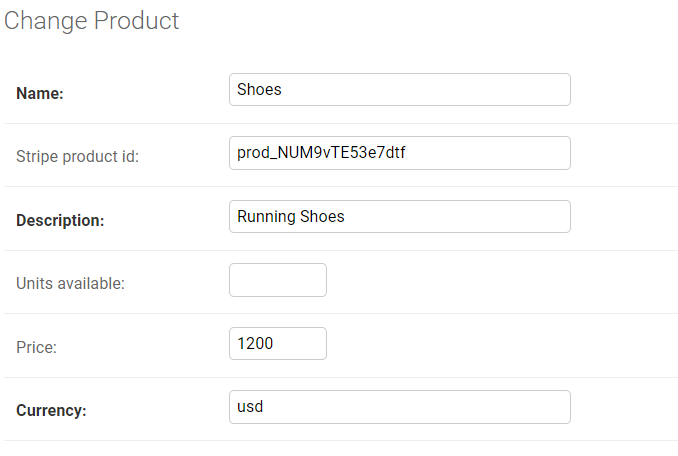Screen dimensions: 678x456
Task: Place cursor on Running Shoes text
Action: click(291, 217)
